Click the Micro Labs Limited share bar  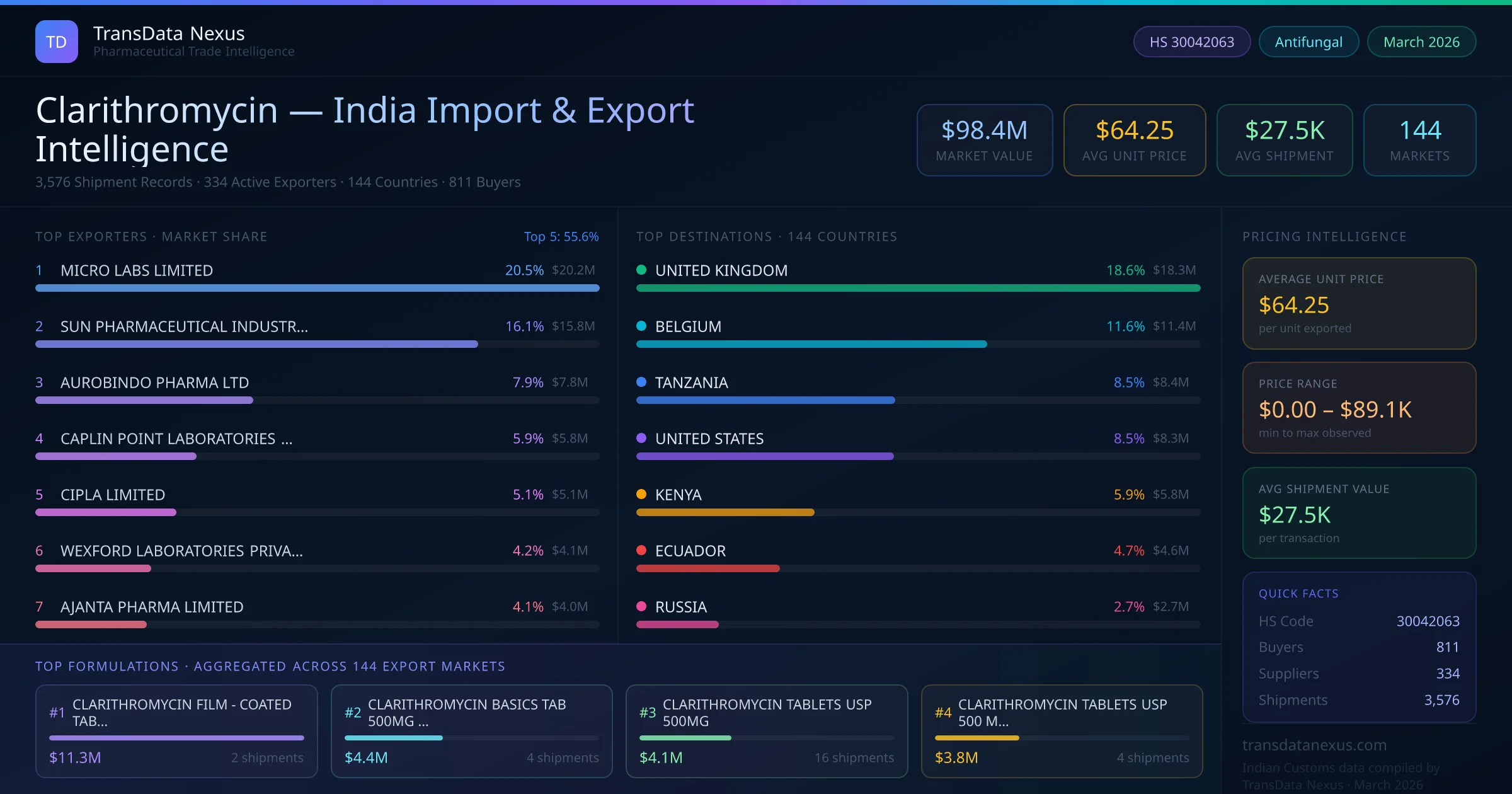317,288
